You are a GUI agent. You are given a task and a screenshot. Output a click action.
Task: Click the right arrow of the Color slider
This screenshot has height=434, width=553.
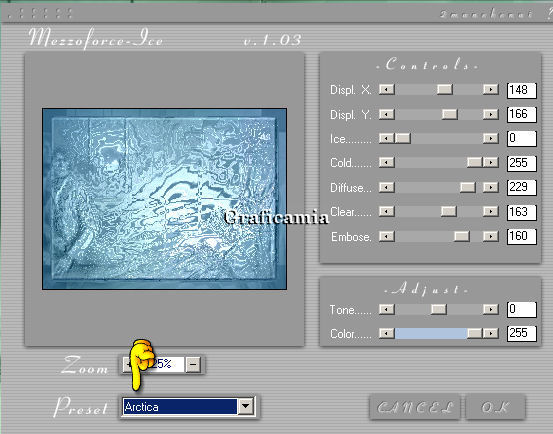[491, 333]
